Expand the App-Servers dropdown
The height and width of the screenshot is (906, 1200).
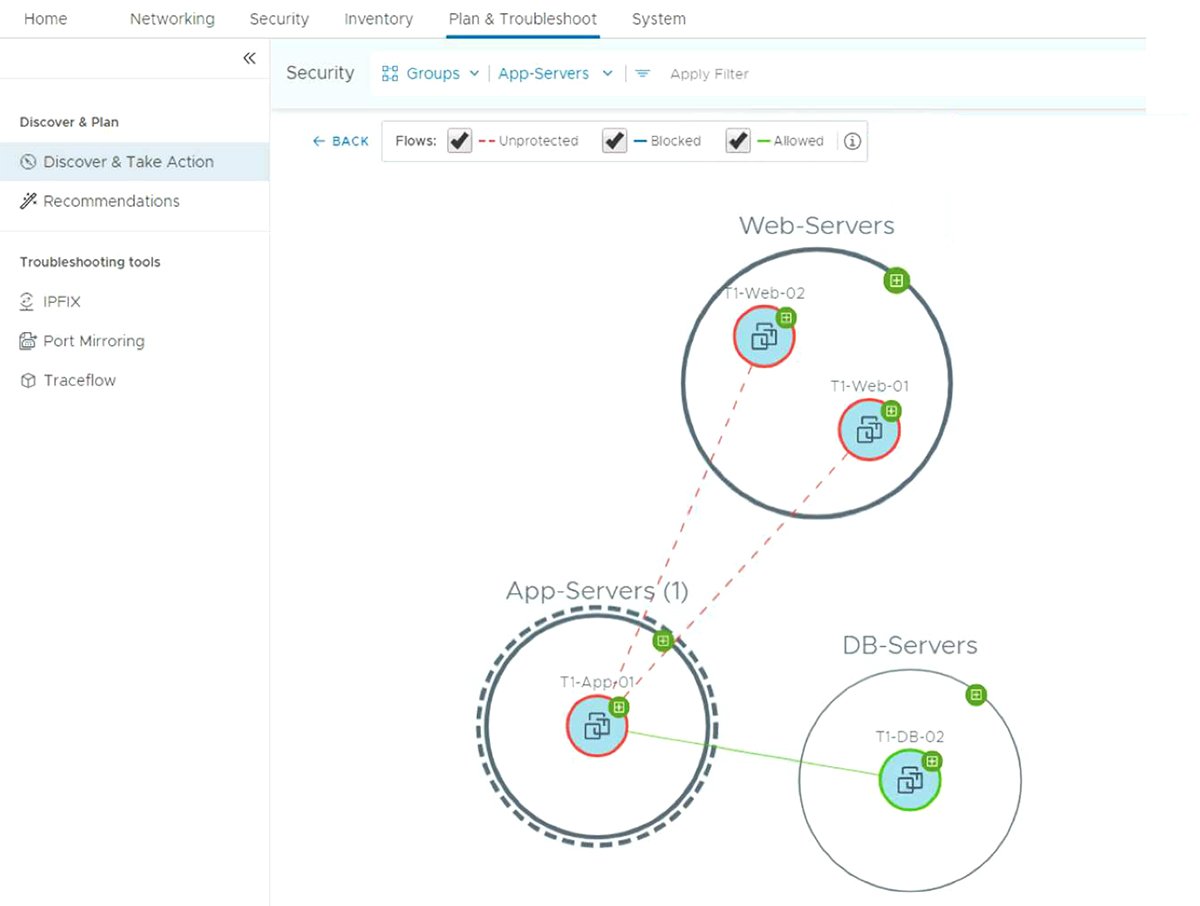click(x=555, y=74)
